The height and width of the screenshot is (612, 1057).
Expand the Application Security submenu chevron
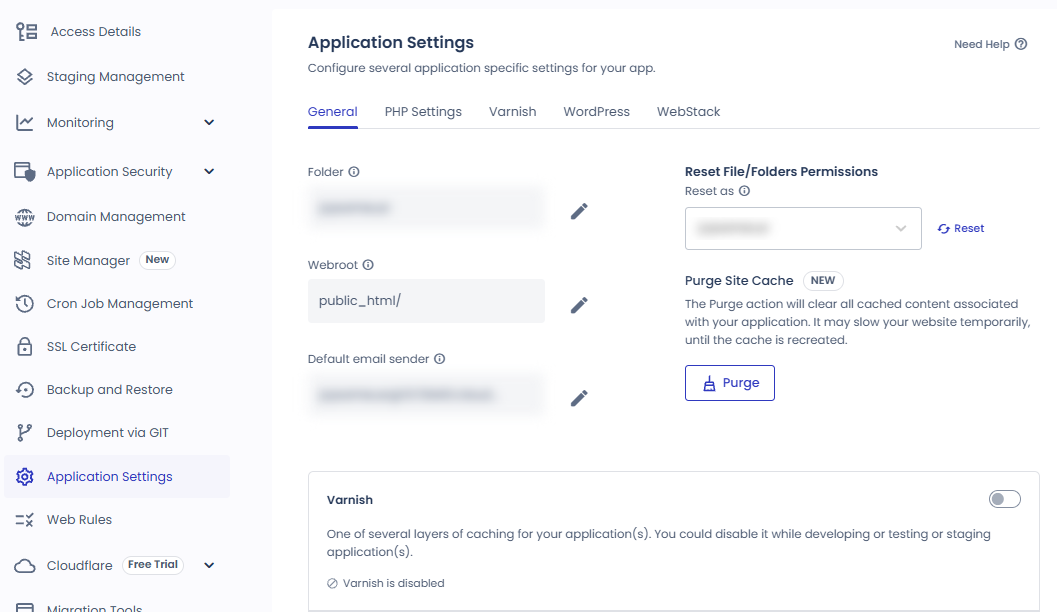tap(209, 171)
